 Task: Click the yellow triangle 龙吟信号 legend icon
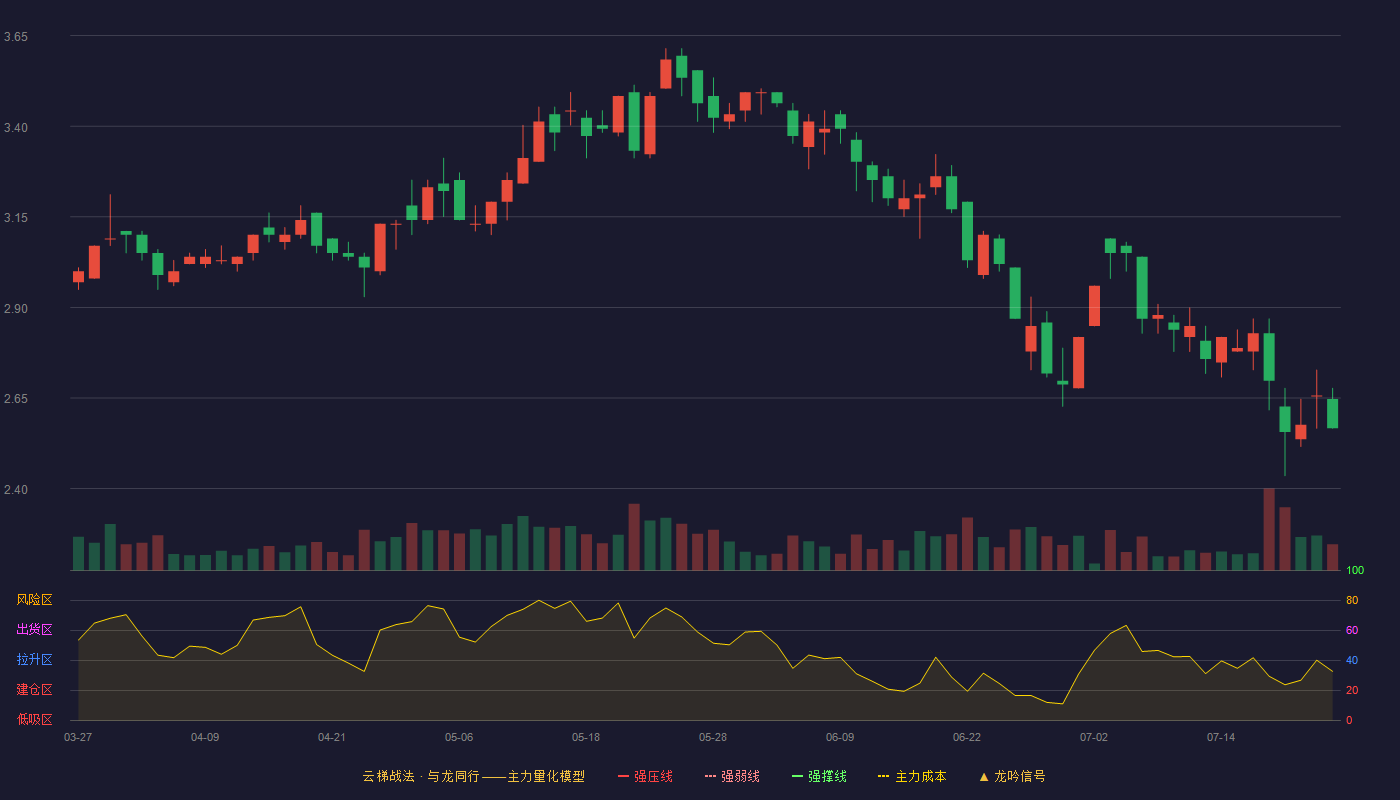[984, 776]
